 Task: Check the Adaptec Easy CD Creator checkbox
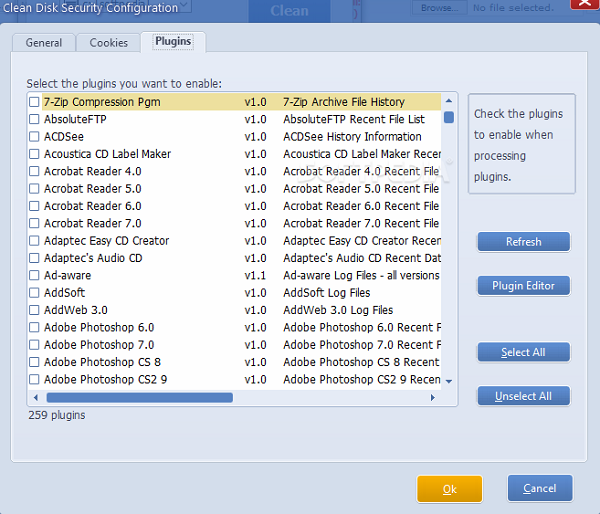34,241
